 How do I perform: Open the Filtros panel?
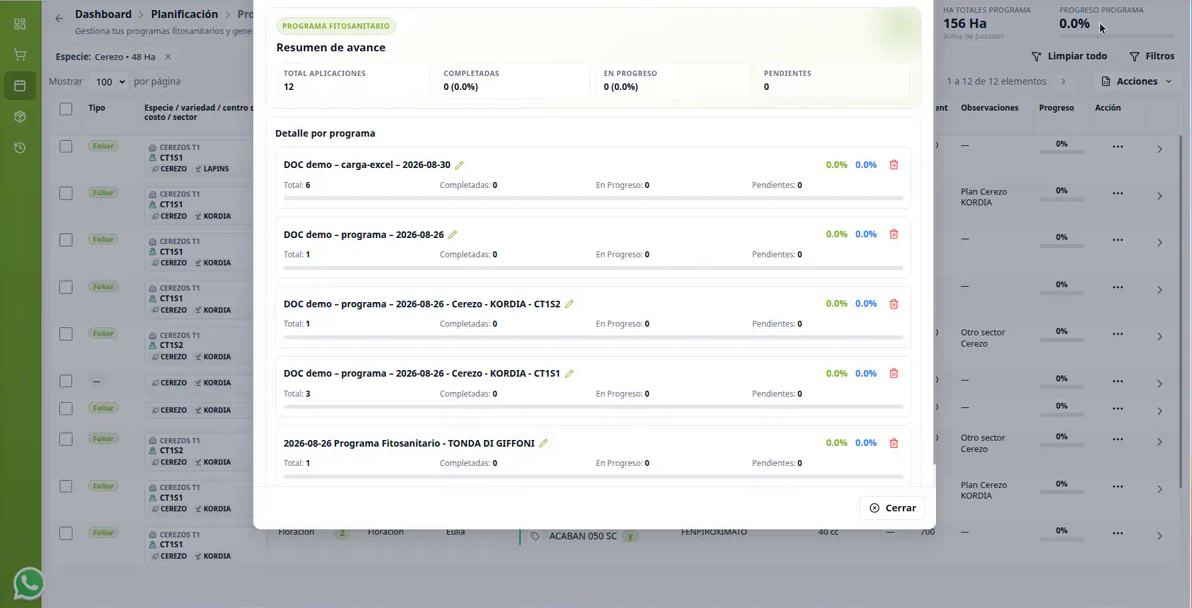tap(1152, 56)
